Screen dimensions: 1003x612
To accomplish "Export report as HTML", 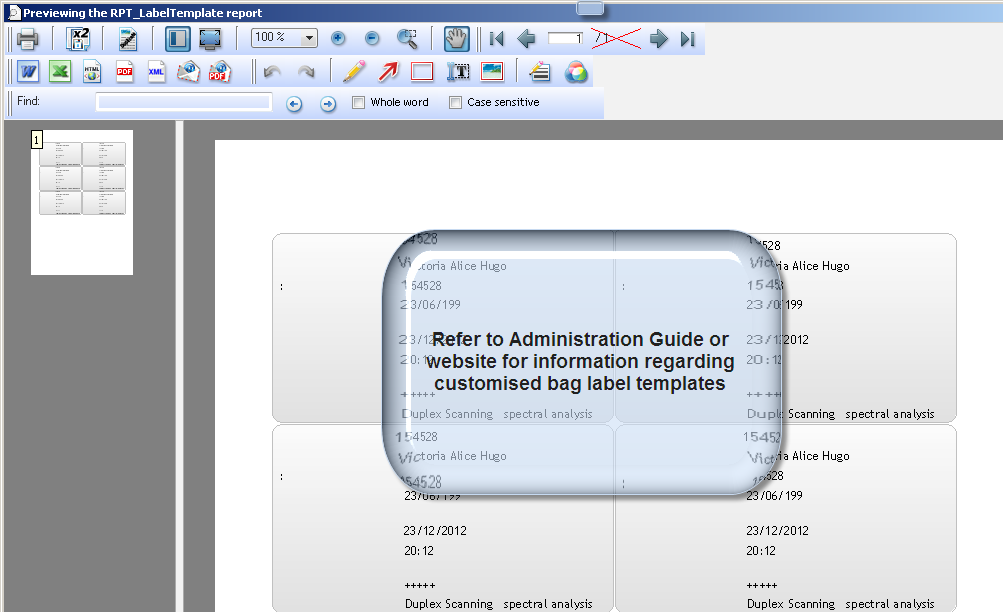I will pyautogui.click(x=92, y=72).
